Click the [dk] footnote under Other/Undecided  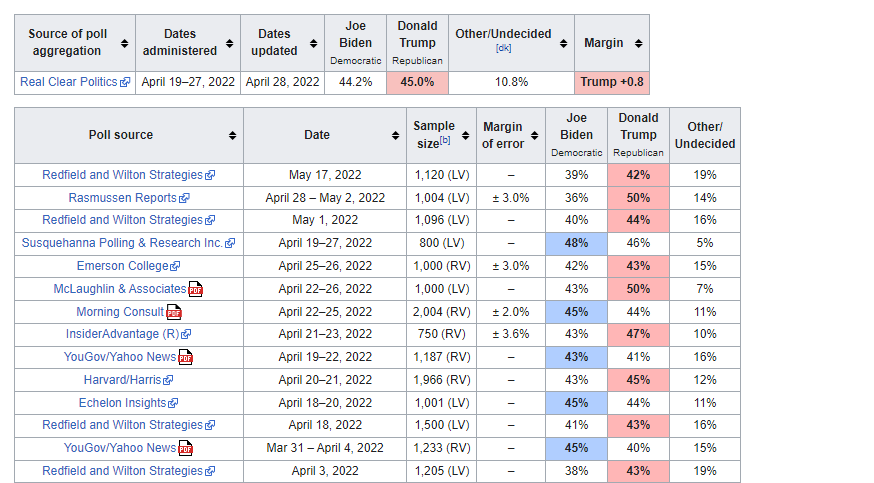(x=503, y=49)
